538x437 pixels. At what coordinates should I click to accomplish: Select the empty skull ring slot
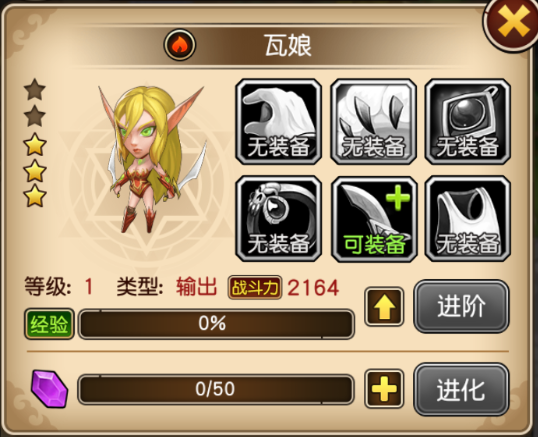pos(278,219)
